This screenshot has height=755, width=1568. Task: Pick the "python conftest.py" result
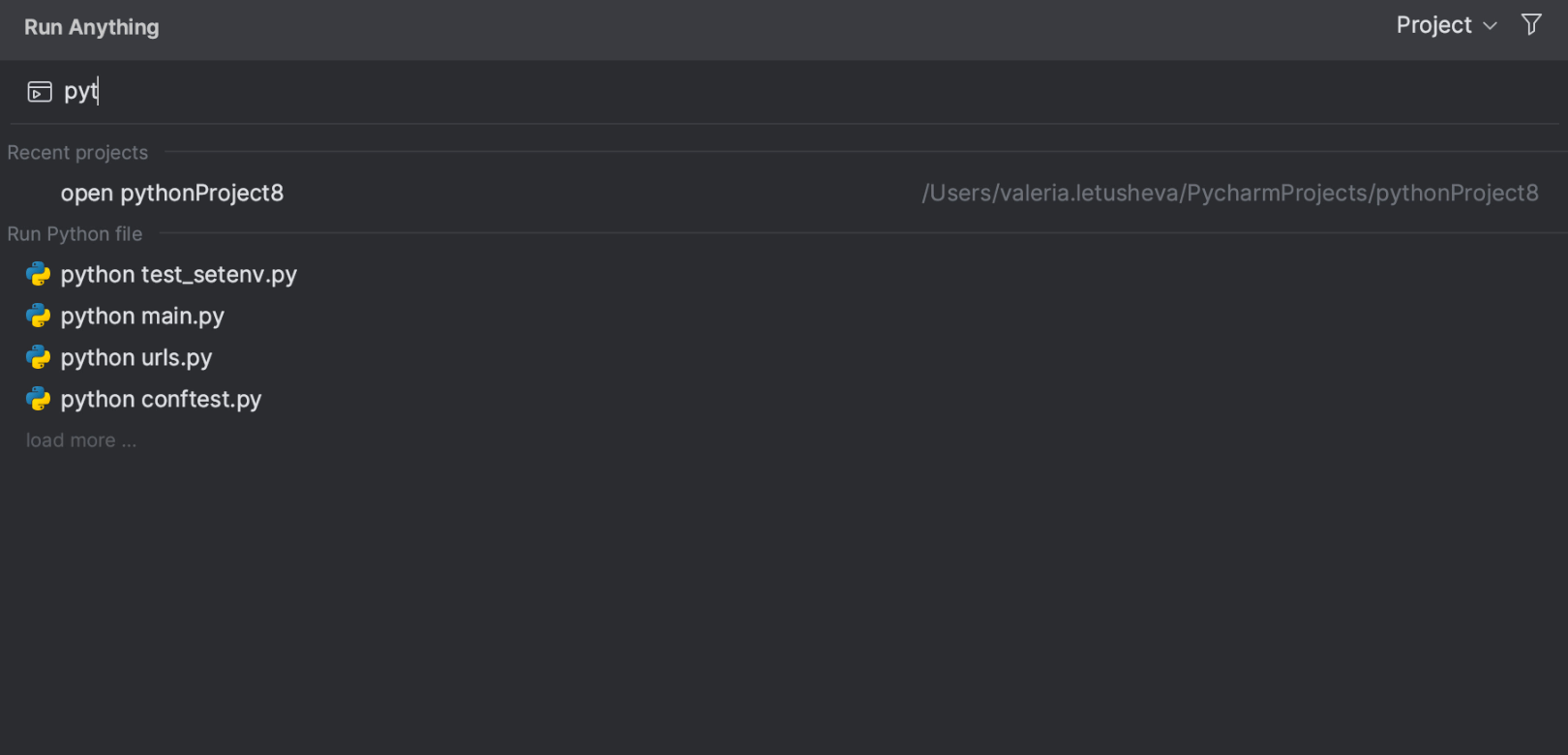click(161, 400)
